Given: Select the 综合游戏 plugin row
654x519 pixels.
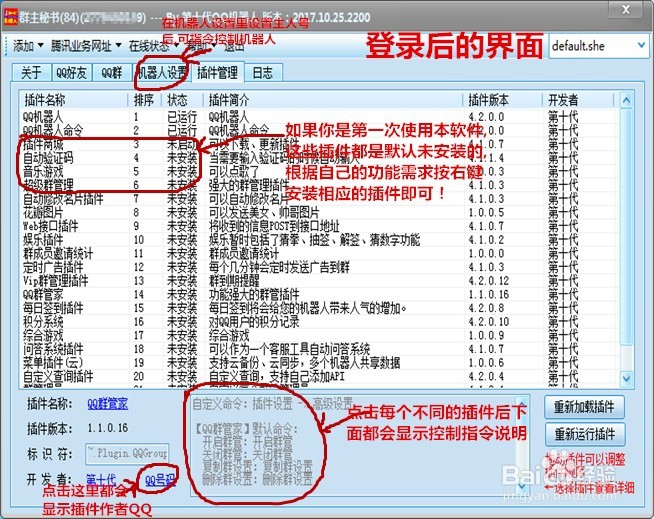Looking at the screenshot, I should (319, 335).
